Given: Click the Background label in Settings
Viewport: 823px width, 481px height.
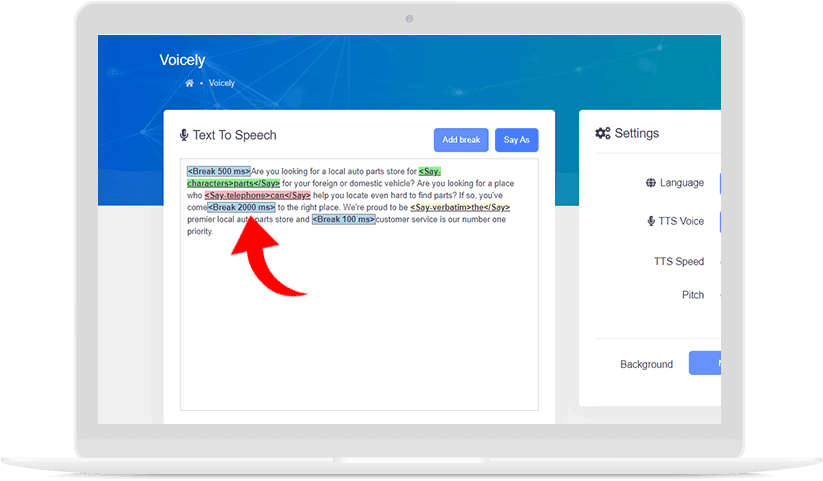Looking at the screenshot, I should (646, 364).
